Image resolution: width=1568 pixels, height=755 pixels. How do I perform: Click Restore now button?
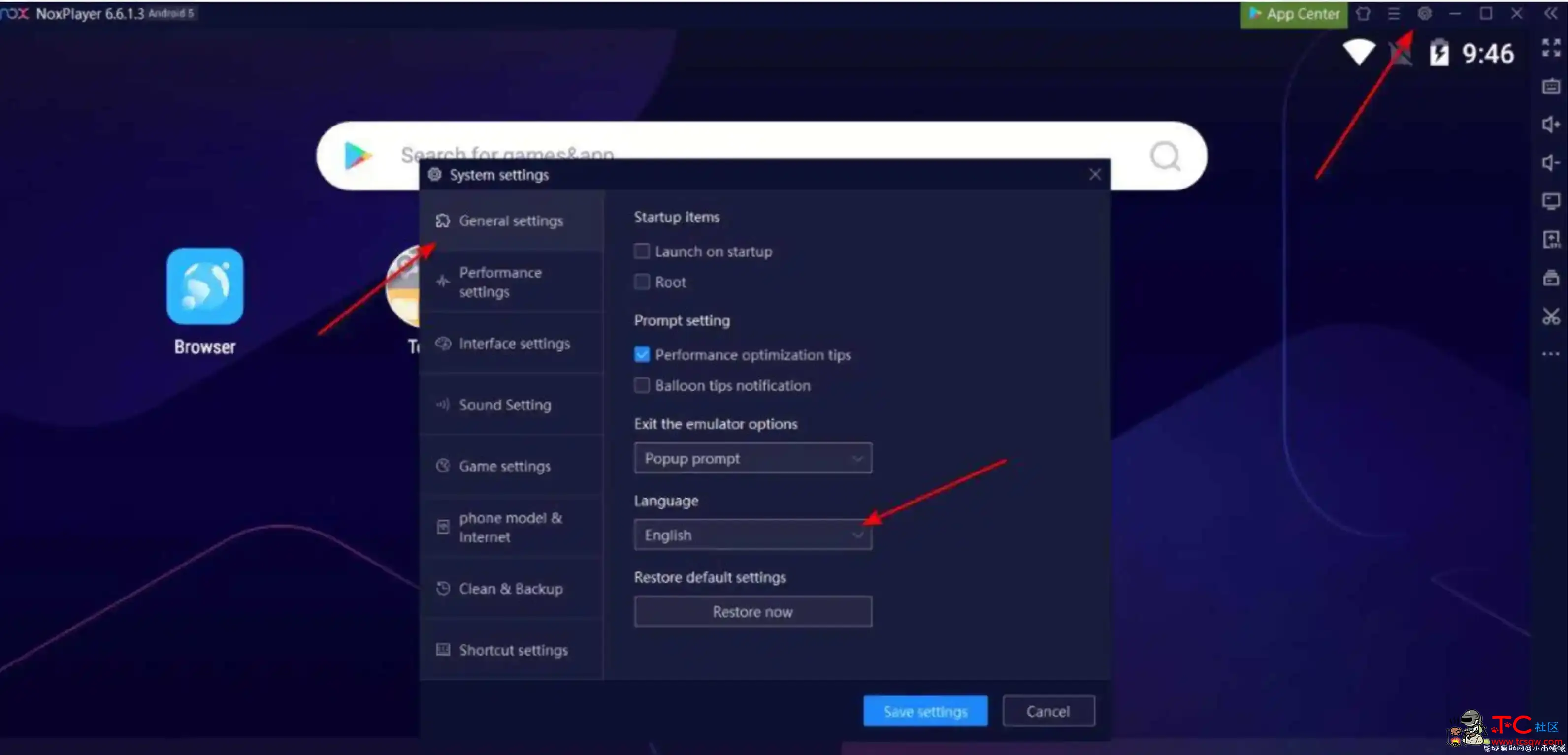point(752,611)
